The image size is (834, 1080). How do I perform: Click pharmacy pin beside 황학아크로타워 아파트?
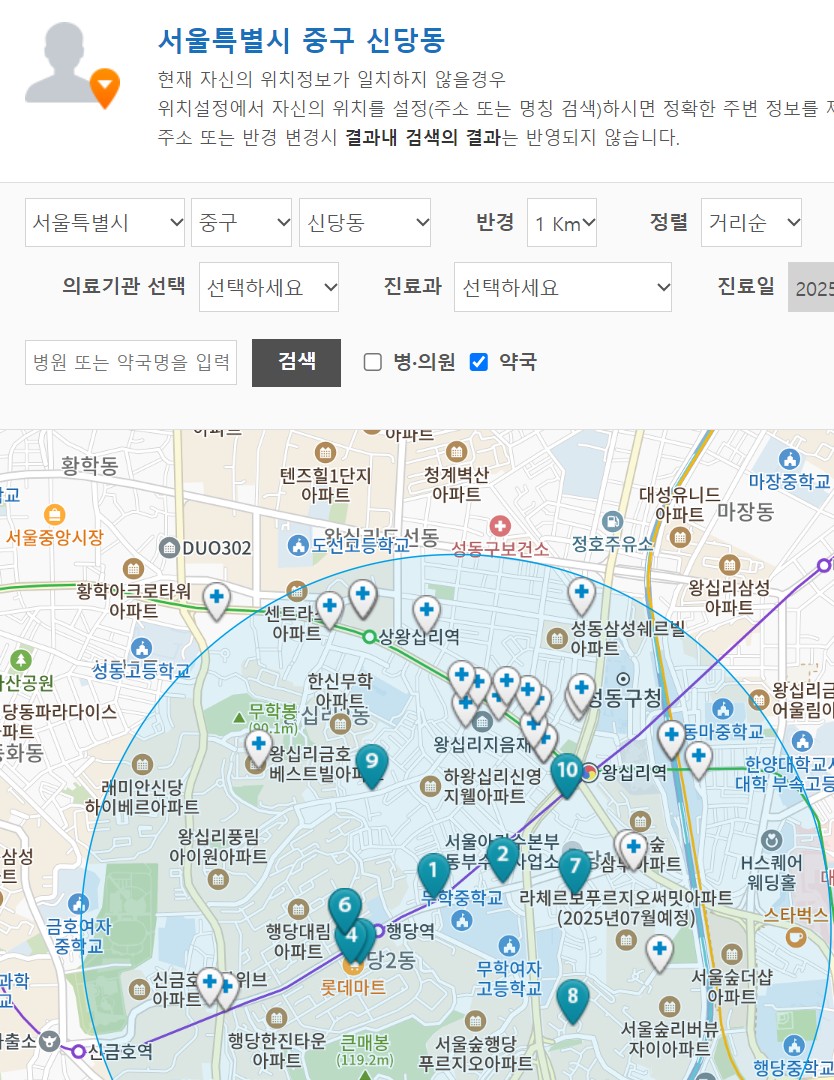[217, 601]
